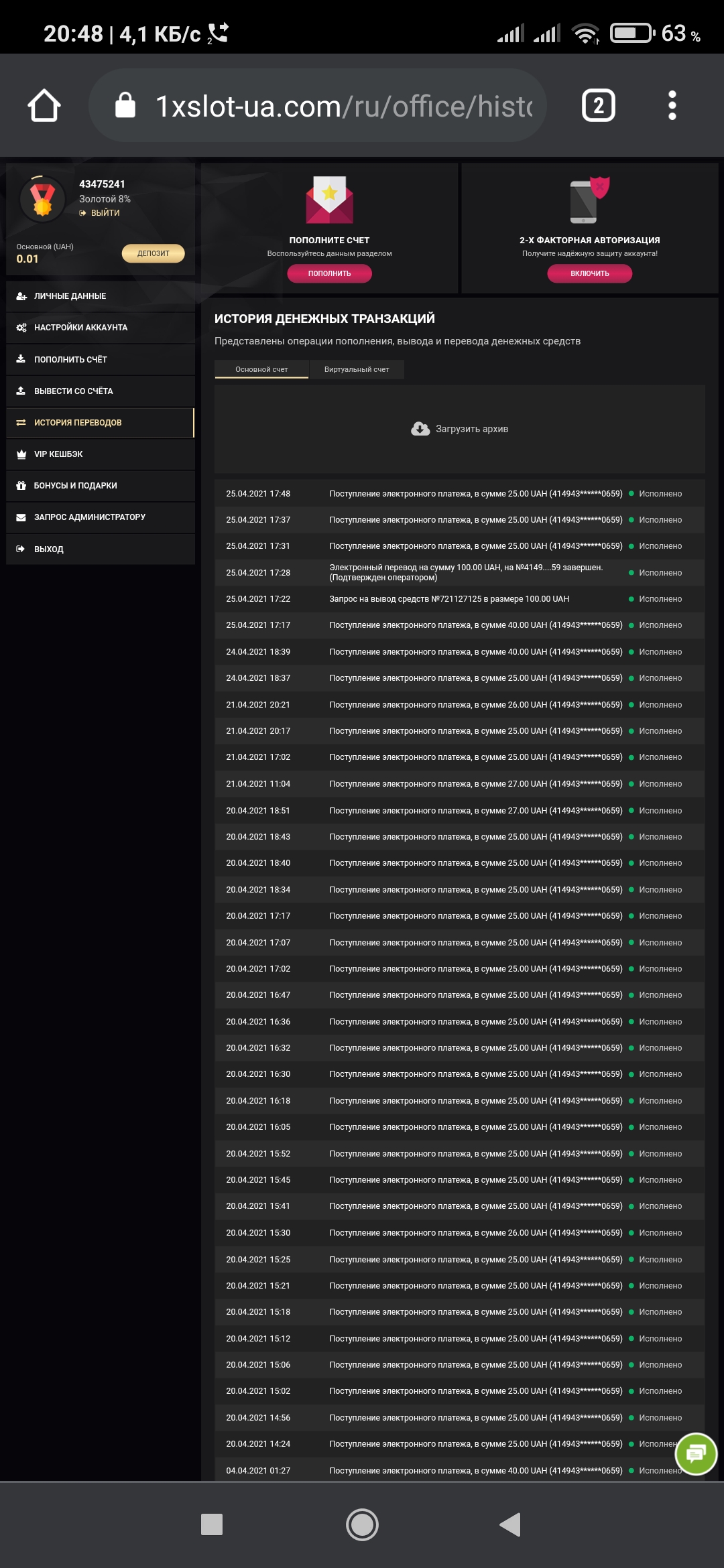The height and width of the screenshot is (1568, 724).
Task: Switch to the Виртуальный счет tab
Action: [357, 369]
